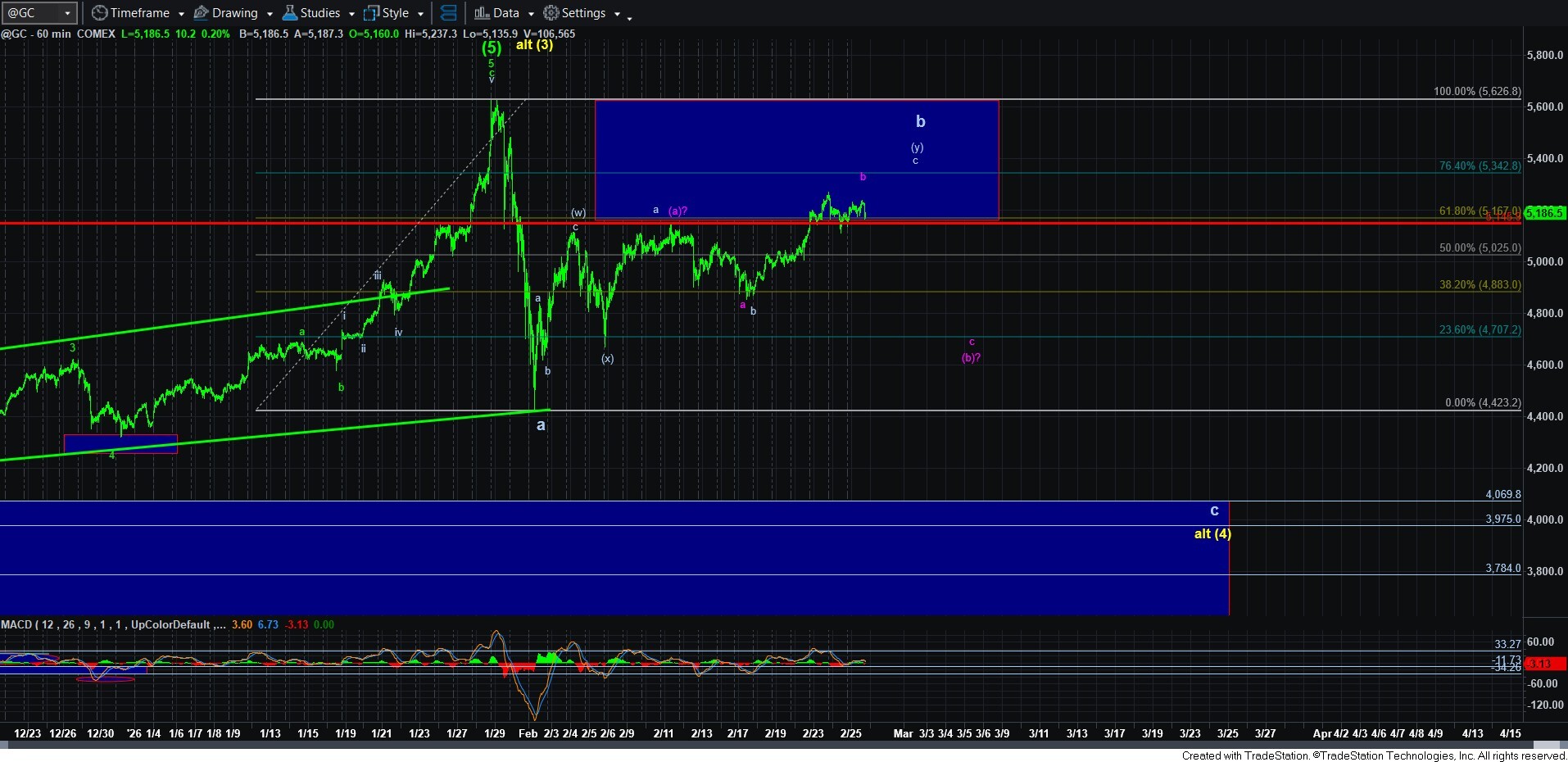The height and width of the screenshot is (762, 1568).
Task: Select the red horizontal price line
Action: pos(328,223)
